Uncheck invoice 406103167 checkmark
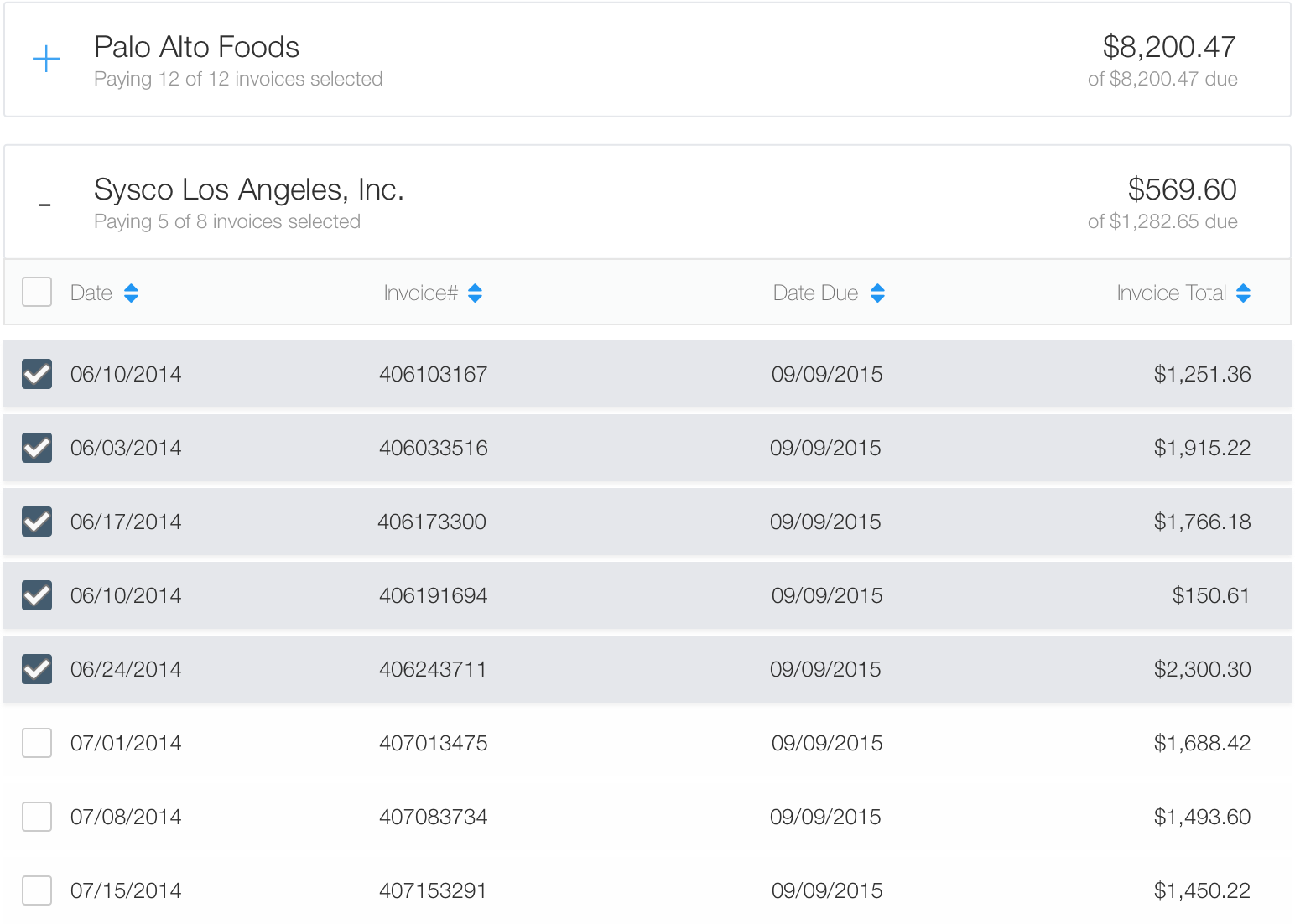 click(x=37, y=374)
